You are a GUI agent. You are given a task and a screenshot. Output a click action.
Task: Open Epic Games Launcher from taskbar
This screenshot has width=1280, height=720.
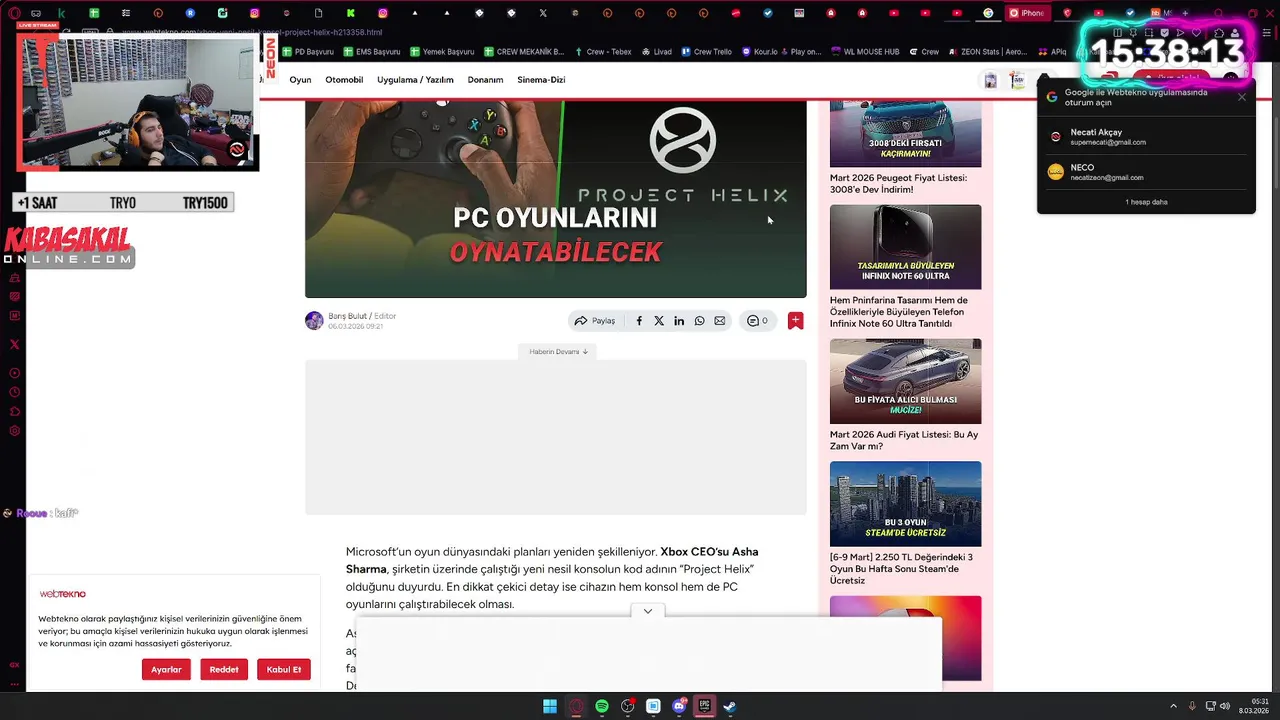coord(705,706)
